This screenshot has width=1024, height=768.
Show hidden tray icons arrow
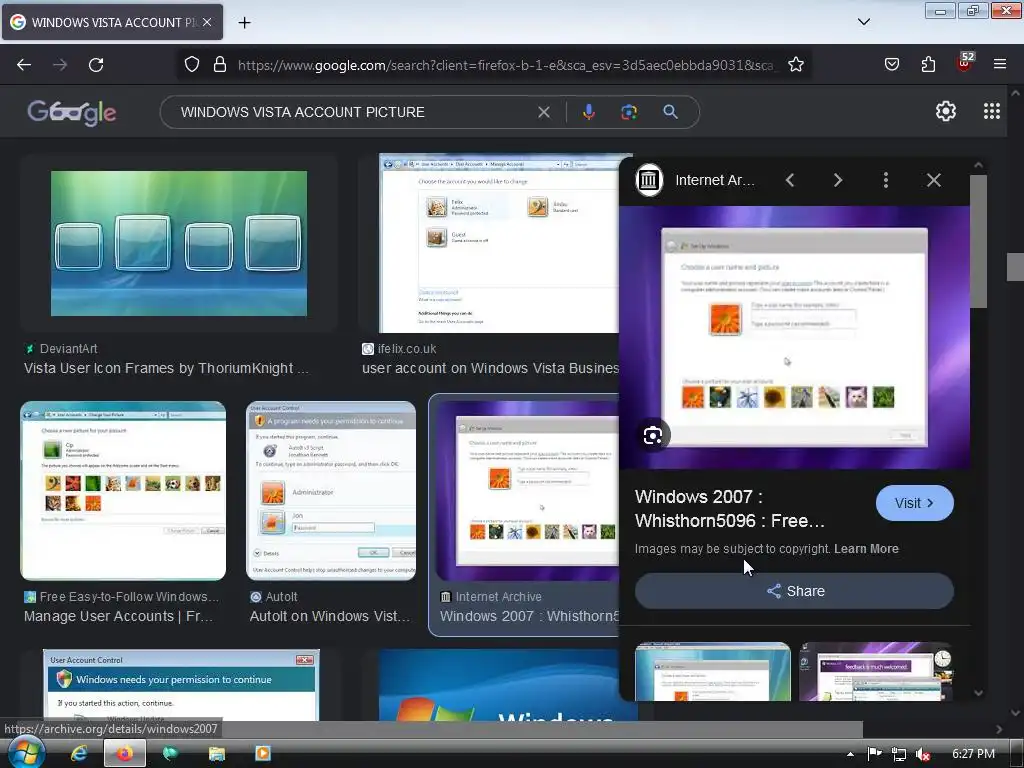click(850, 754)
